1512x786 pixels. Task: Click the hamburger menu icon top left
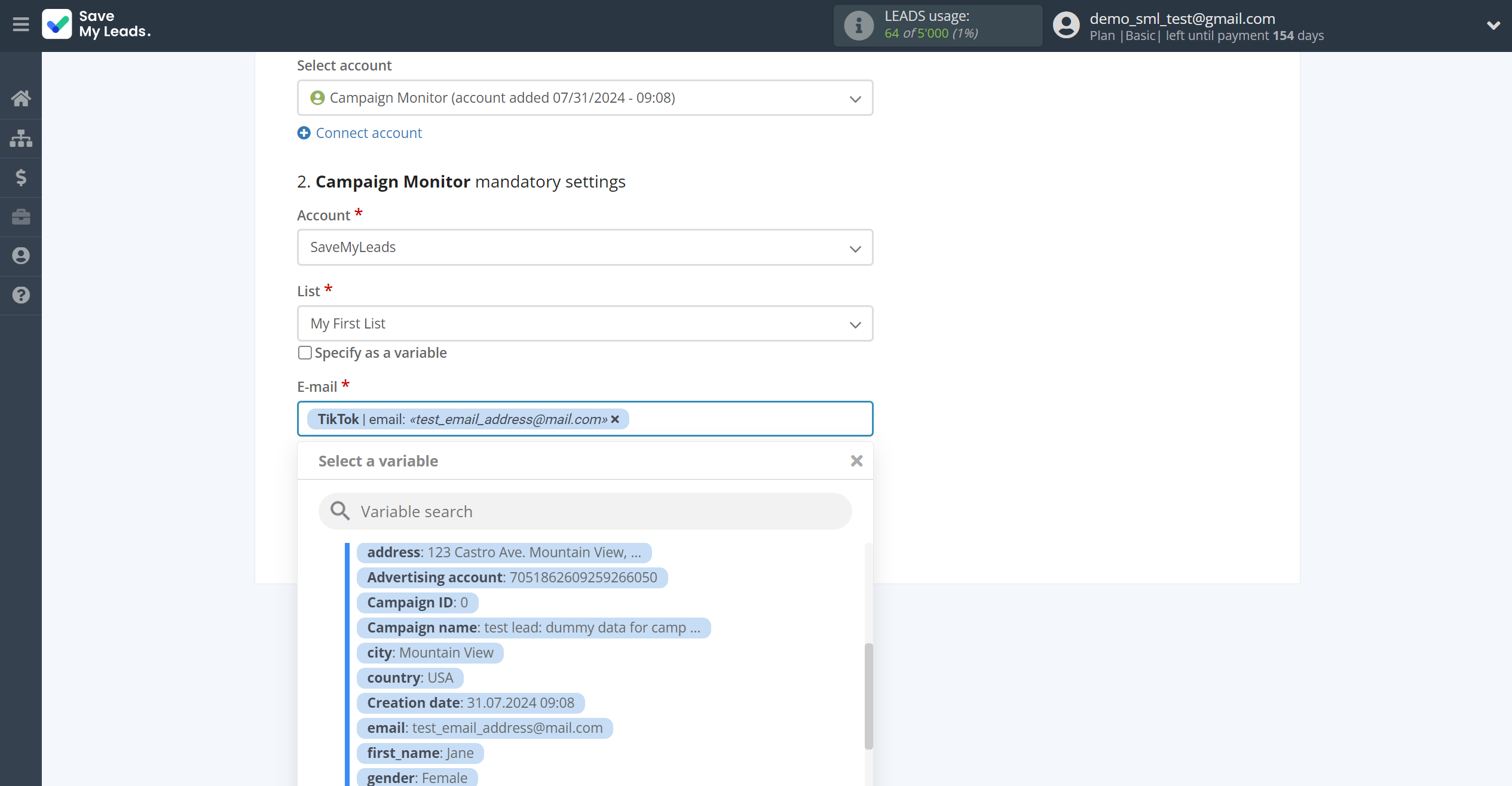tap(21, 25)
